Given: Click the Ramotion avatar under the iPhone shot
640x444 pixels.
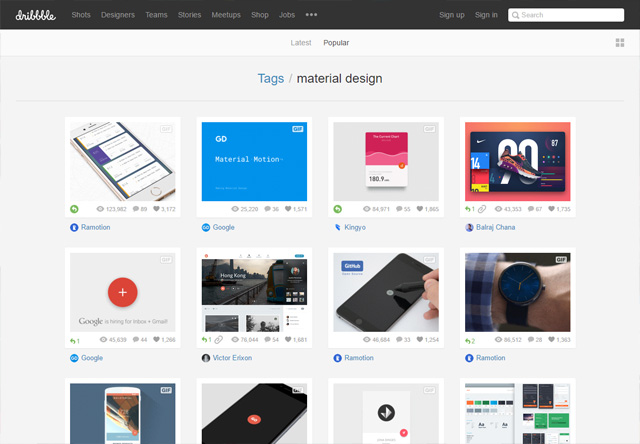Looking at the screenshot, I should (74, 227).
